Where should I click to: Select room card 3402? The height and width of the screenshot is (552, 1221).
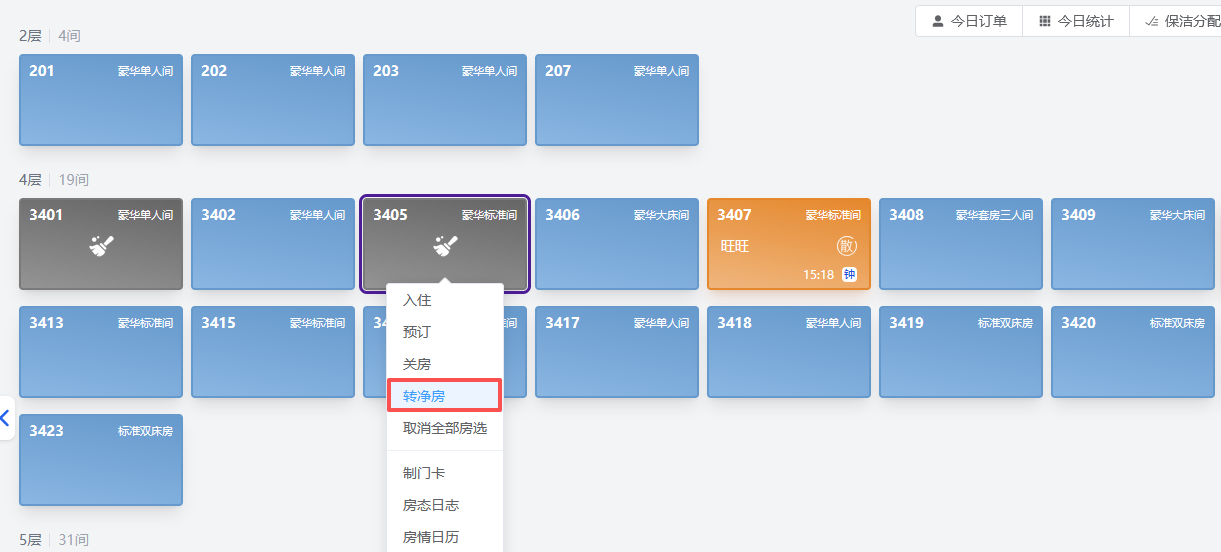click(x=273, y=244)
